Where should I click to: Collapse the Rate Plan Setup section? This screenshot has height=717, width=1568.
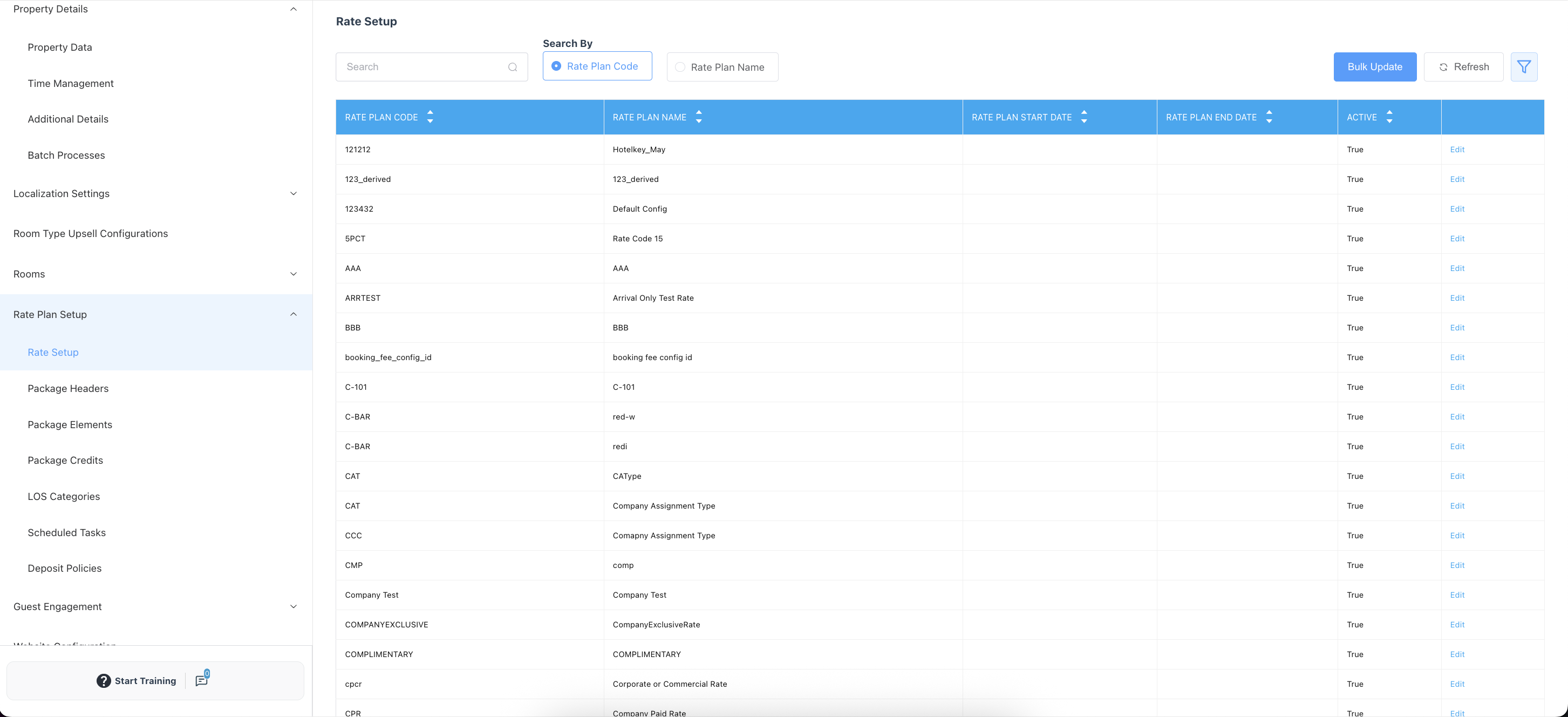pos(294,314)
